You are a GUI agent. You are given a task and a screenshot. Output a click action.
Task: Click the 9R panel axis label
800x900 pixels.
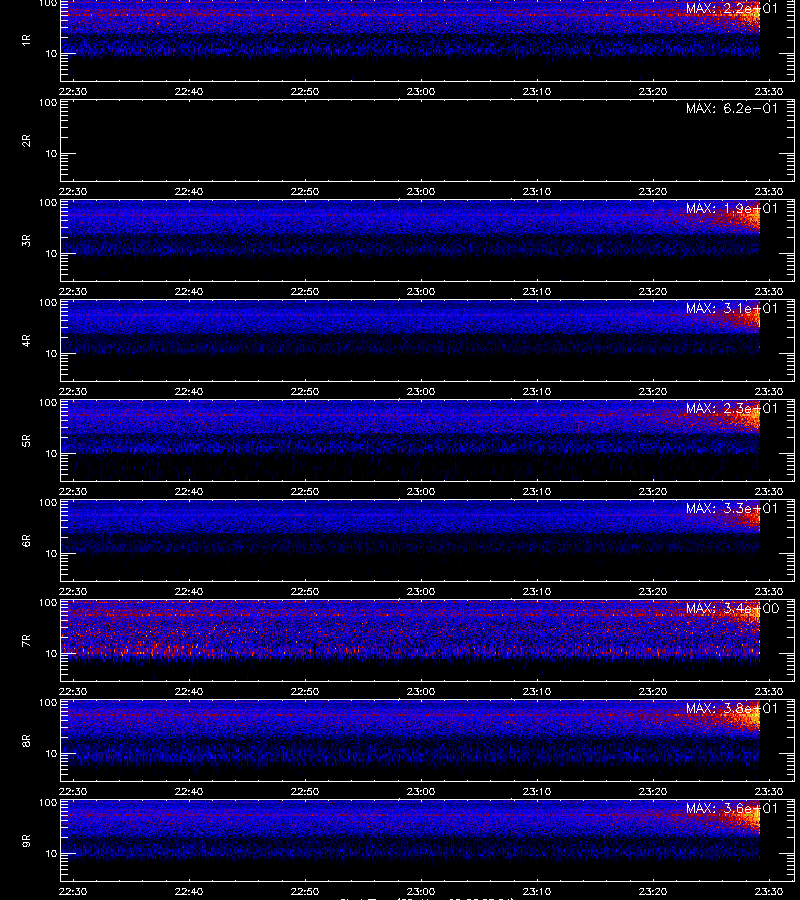[x=26, y=840]
